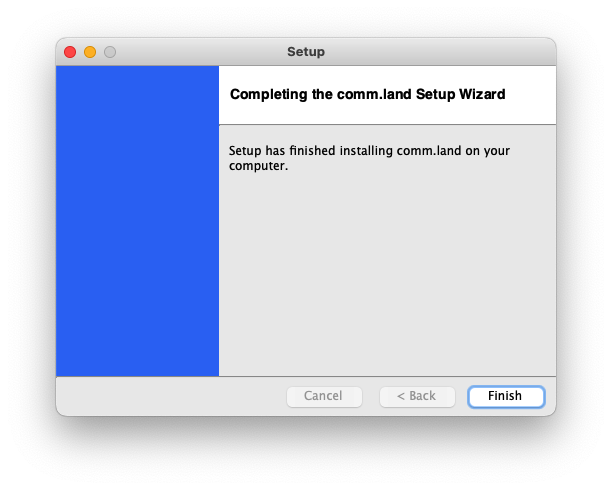Viewport: 612px width, 490px height.
Task: Click the empty button bar left of Cancel
Action: [x=171, y=396]
